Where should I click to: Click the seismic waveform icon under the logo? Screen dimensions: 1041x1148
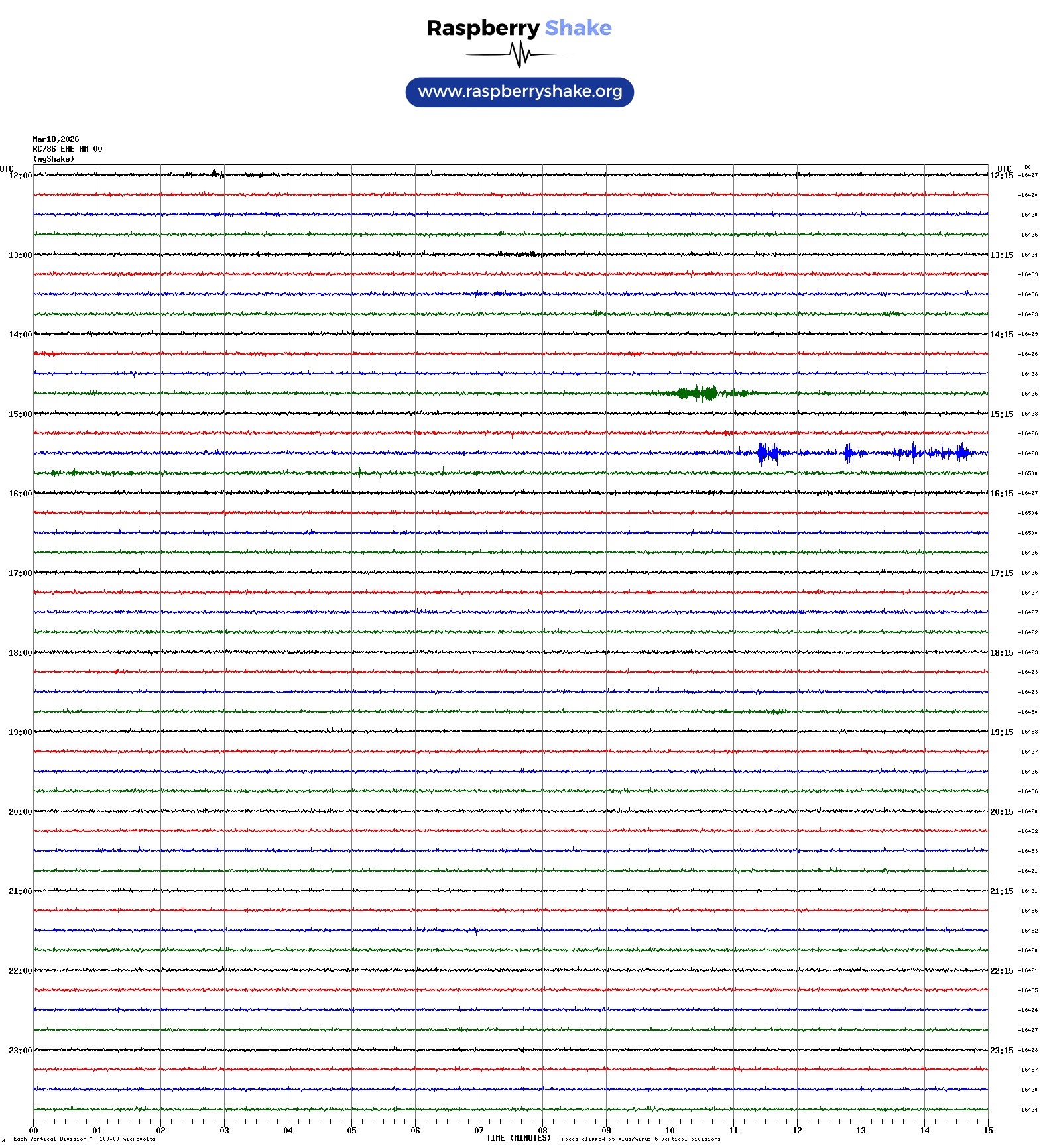519,54
